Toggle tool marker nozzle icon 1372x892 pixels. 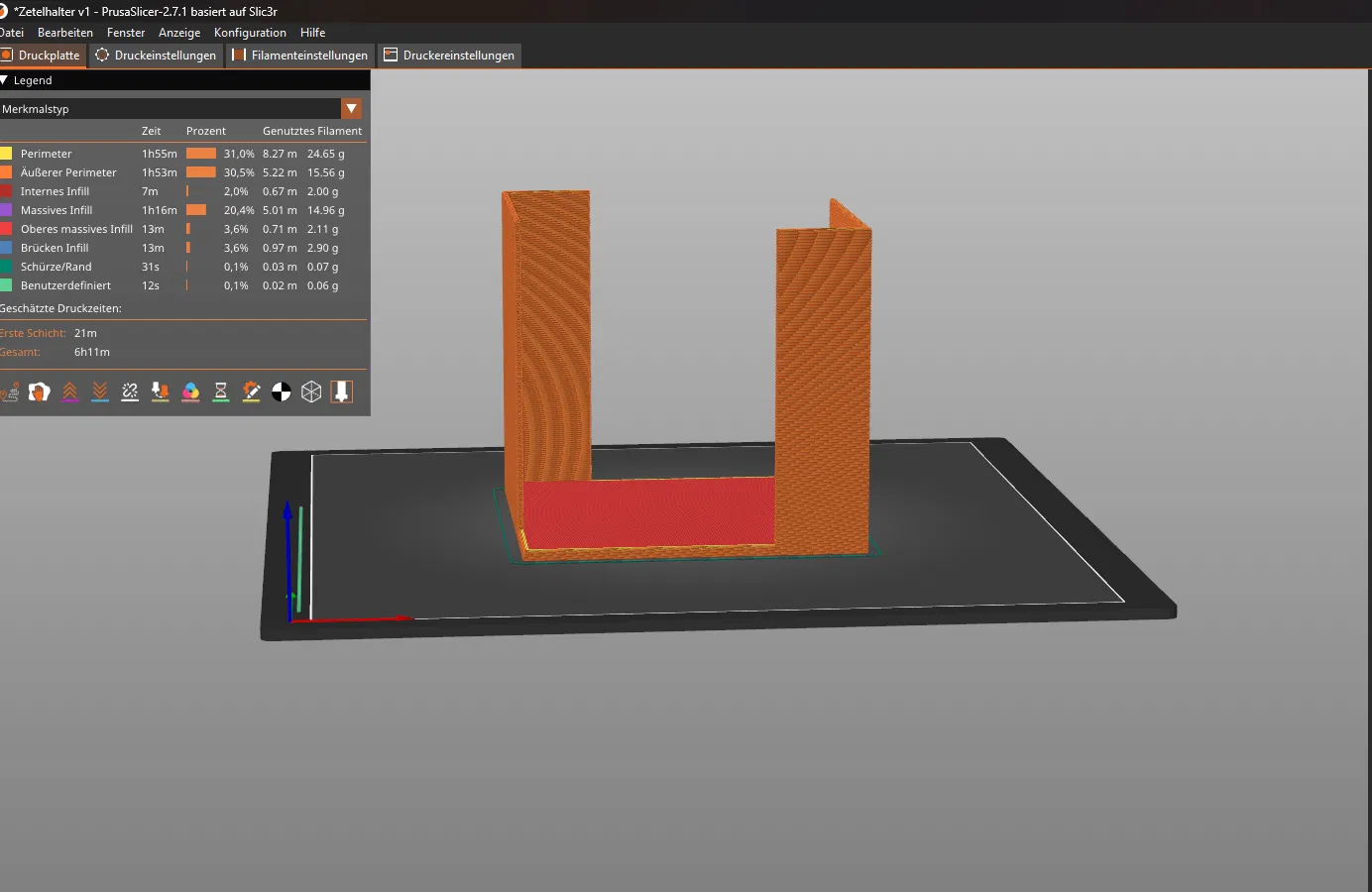(x=342, y=392)
